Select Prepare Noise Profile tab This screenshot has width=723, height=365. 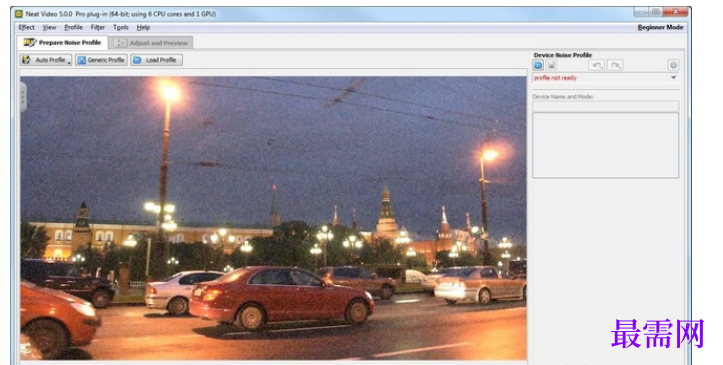point(63,42)
